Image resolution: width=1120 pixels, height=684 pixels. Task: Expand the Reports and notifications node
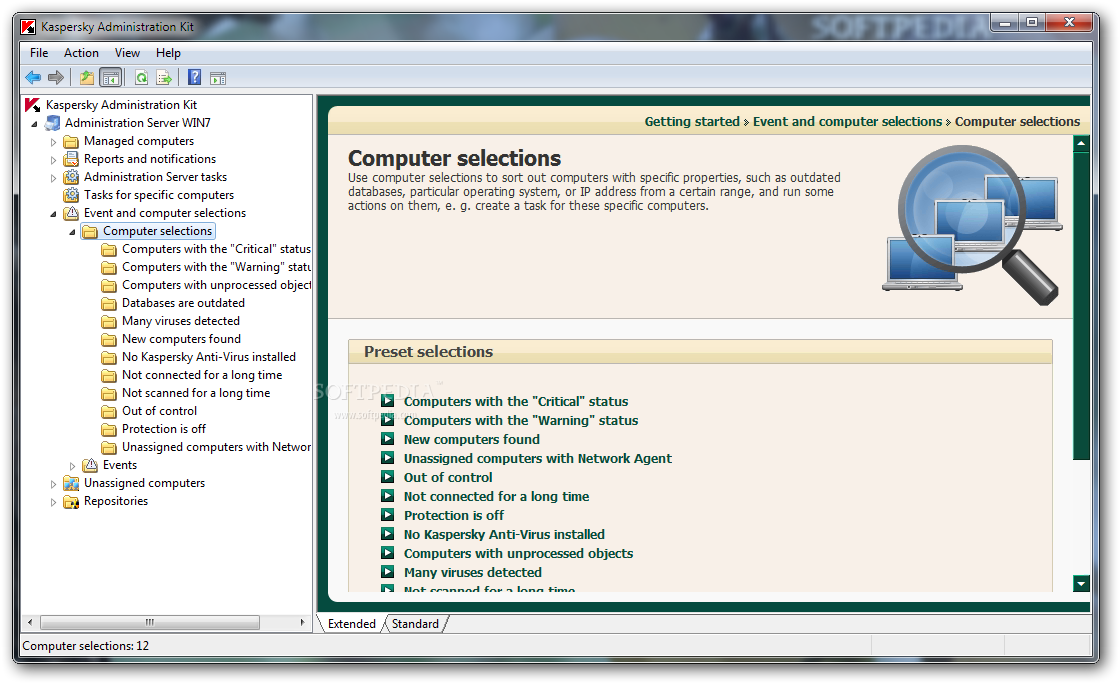(x=53, y=159)
